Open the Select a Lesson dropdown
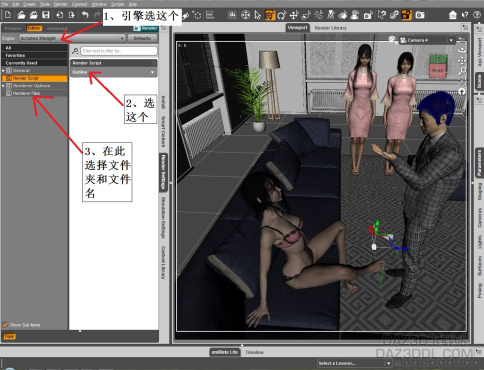Screen dimensions: 484x370 354,363
